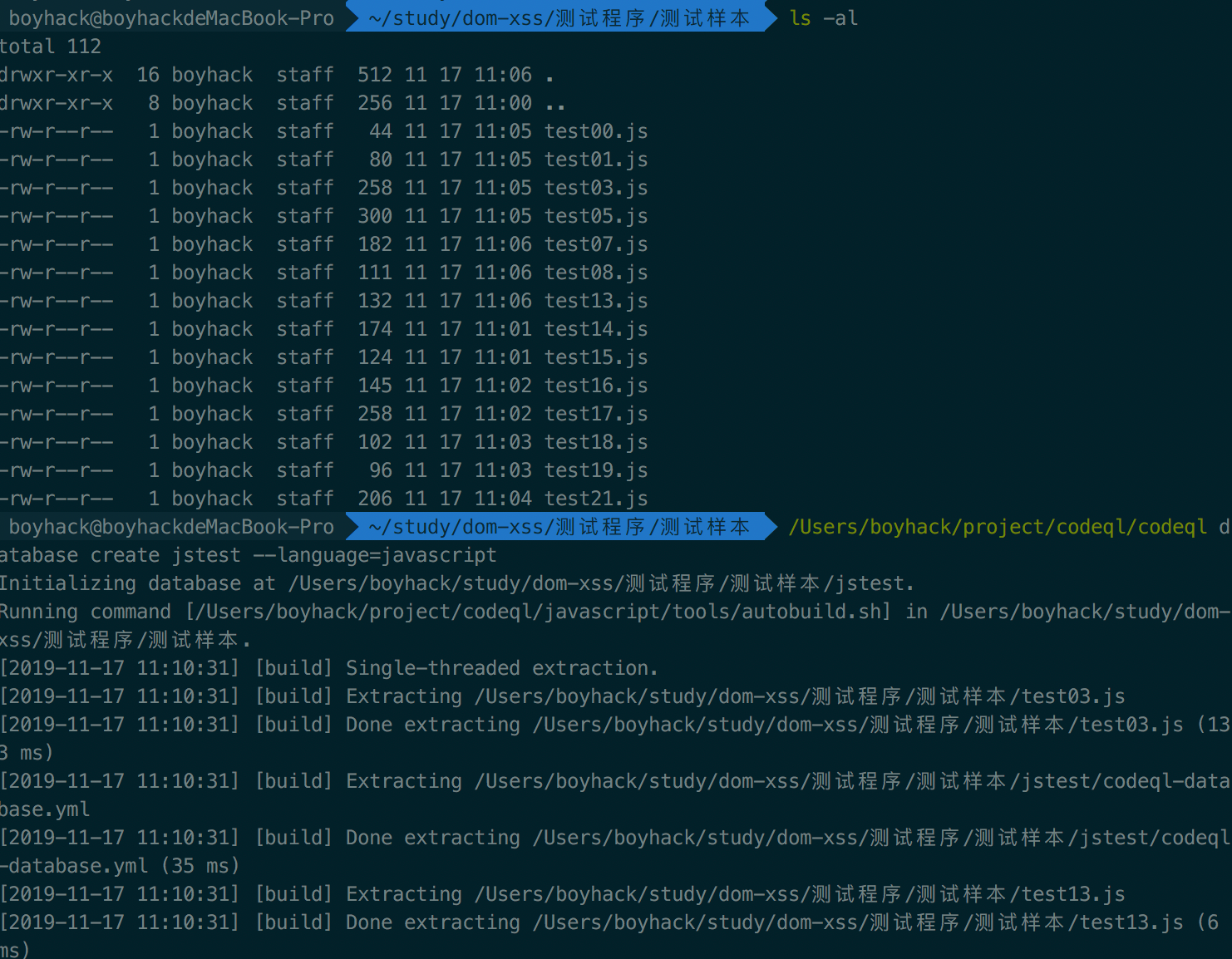Click the drwxr-xr-x permissions of the '..' entry
Viewport: 1232px width, 959px height.
[x=57, y=103]
